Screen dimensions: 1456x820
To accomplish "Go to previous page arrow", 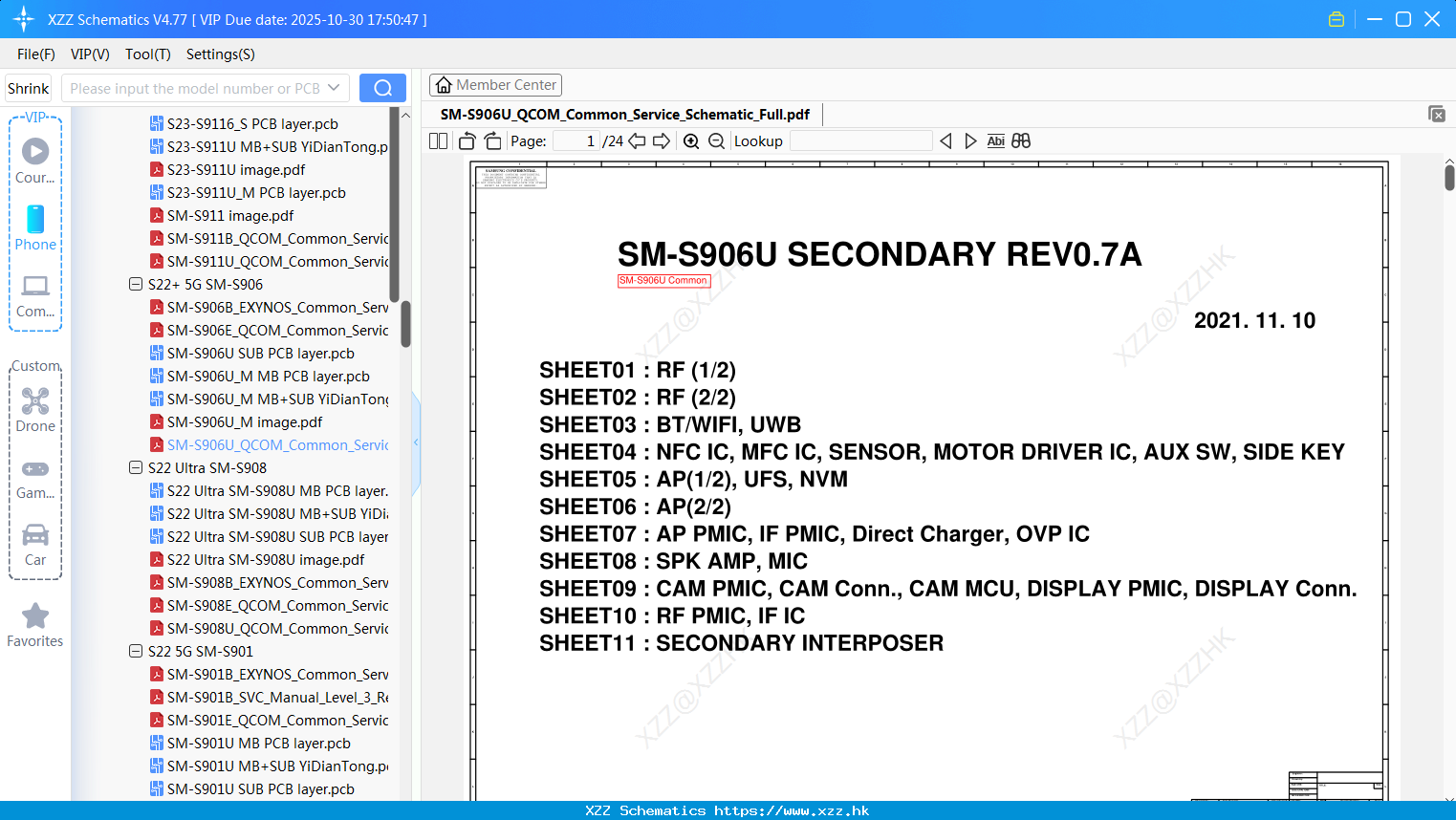I will [x=637, y=141].
